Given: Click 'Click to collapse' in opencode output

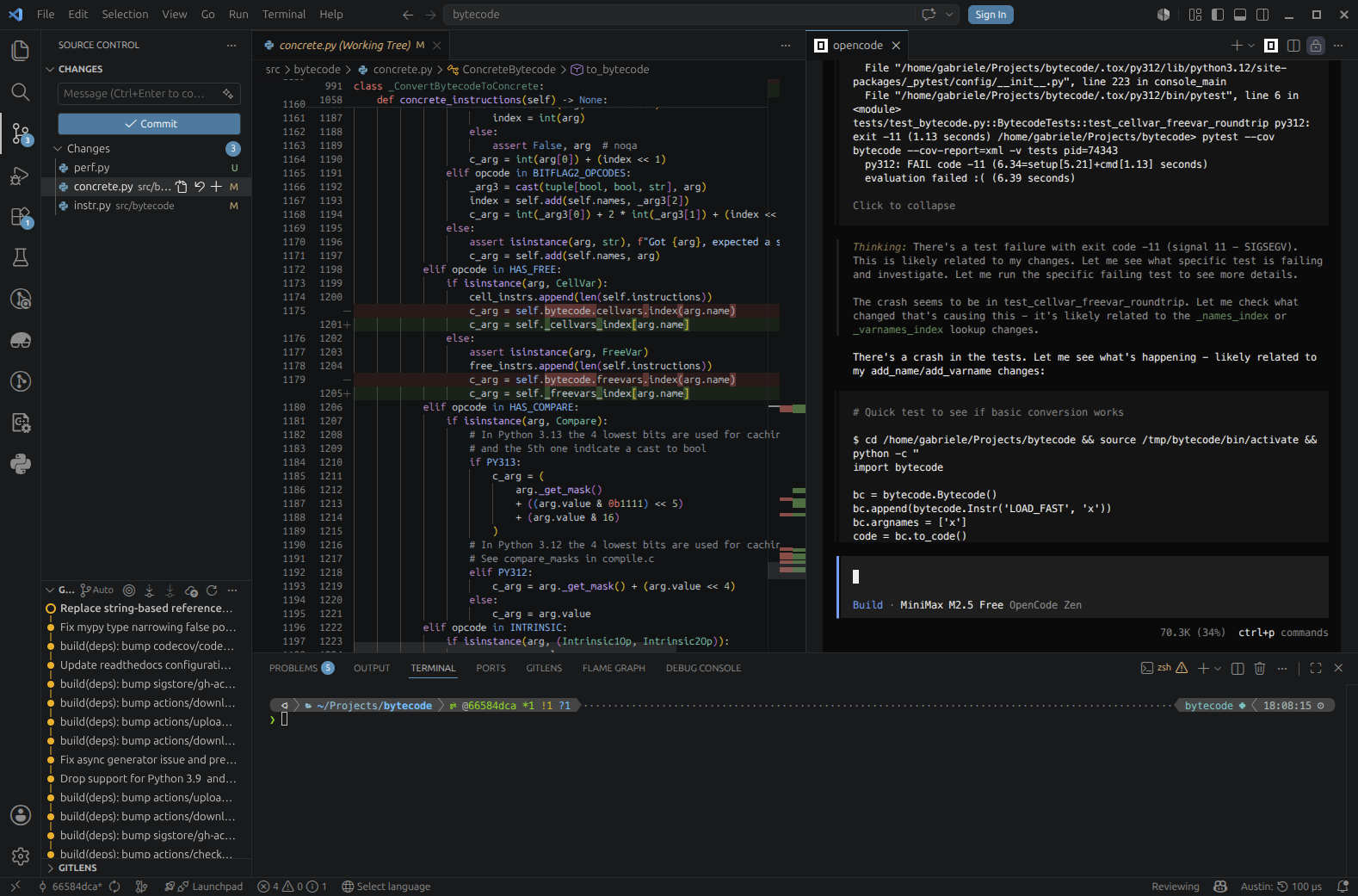Looking at the screenshot, I should point(904,206).
